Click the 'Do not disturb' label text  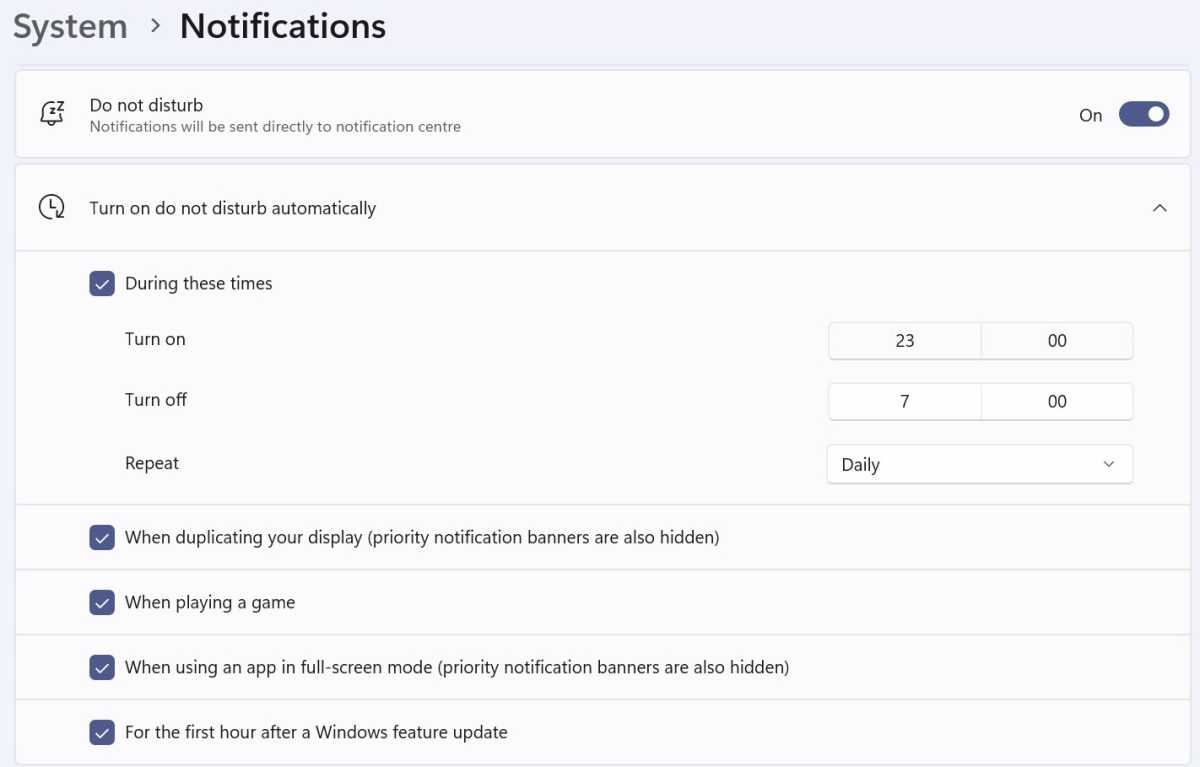[146, 105]
